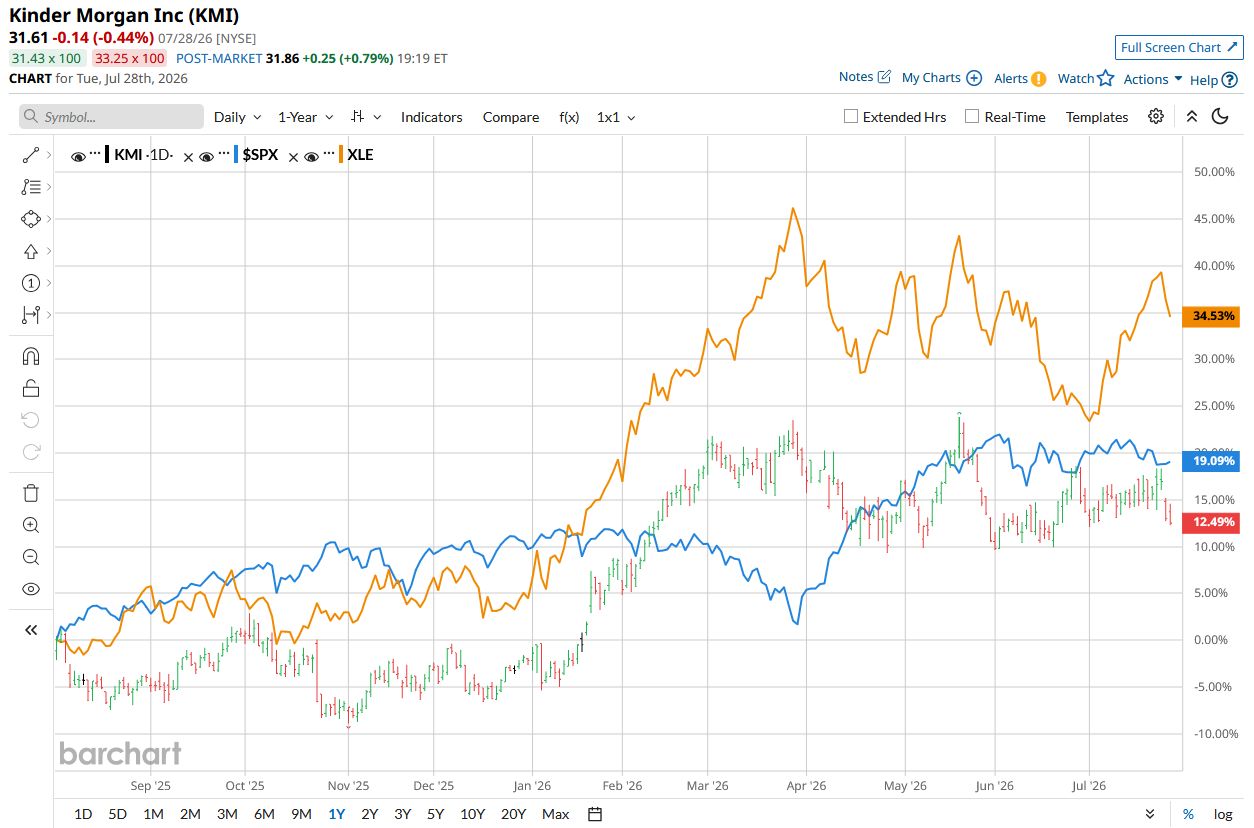Expand the shapes tools flyout arrow
Image resolution: width=1254 pixels, height=828 pixels.
click(49, 219)
